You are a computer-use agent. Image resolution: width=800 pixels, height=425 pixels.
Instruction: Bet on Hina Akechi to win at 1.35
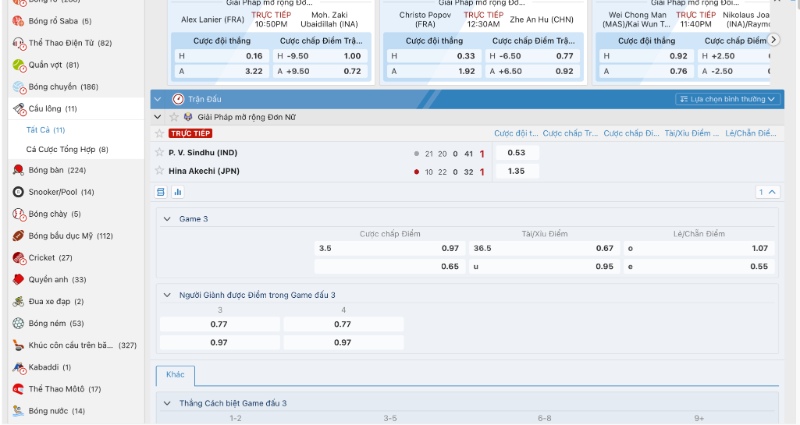(516, 171)
